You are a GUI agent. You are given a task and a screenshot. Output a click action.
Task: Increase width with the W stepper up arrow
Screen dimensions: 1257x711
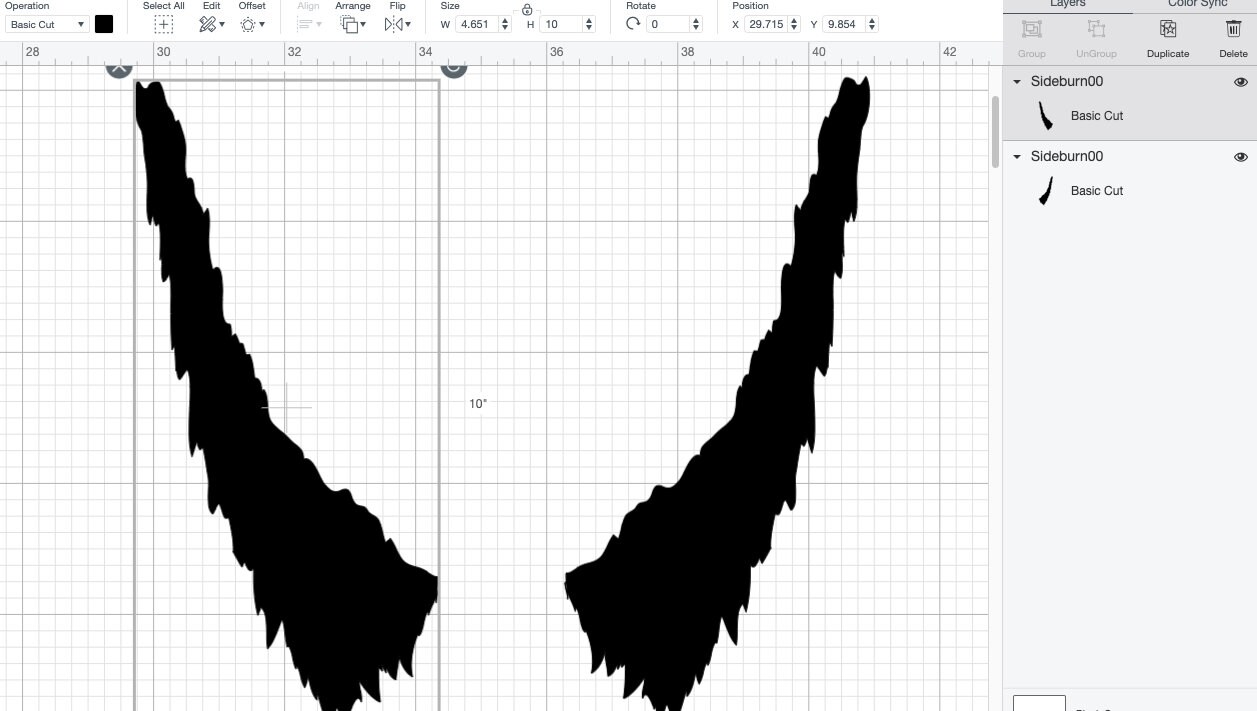(x=505, y=20)
